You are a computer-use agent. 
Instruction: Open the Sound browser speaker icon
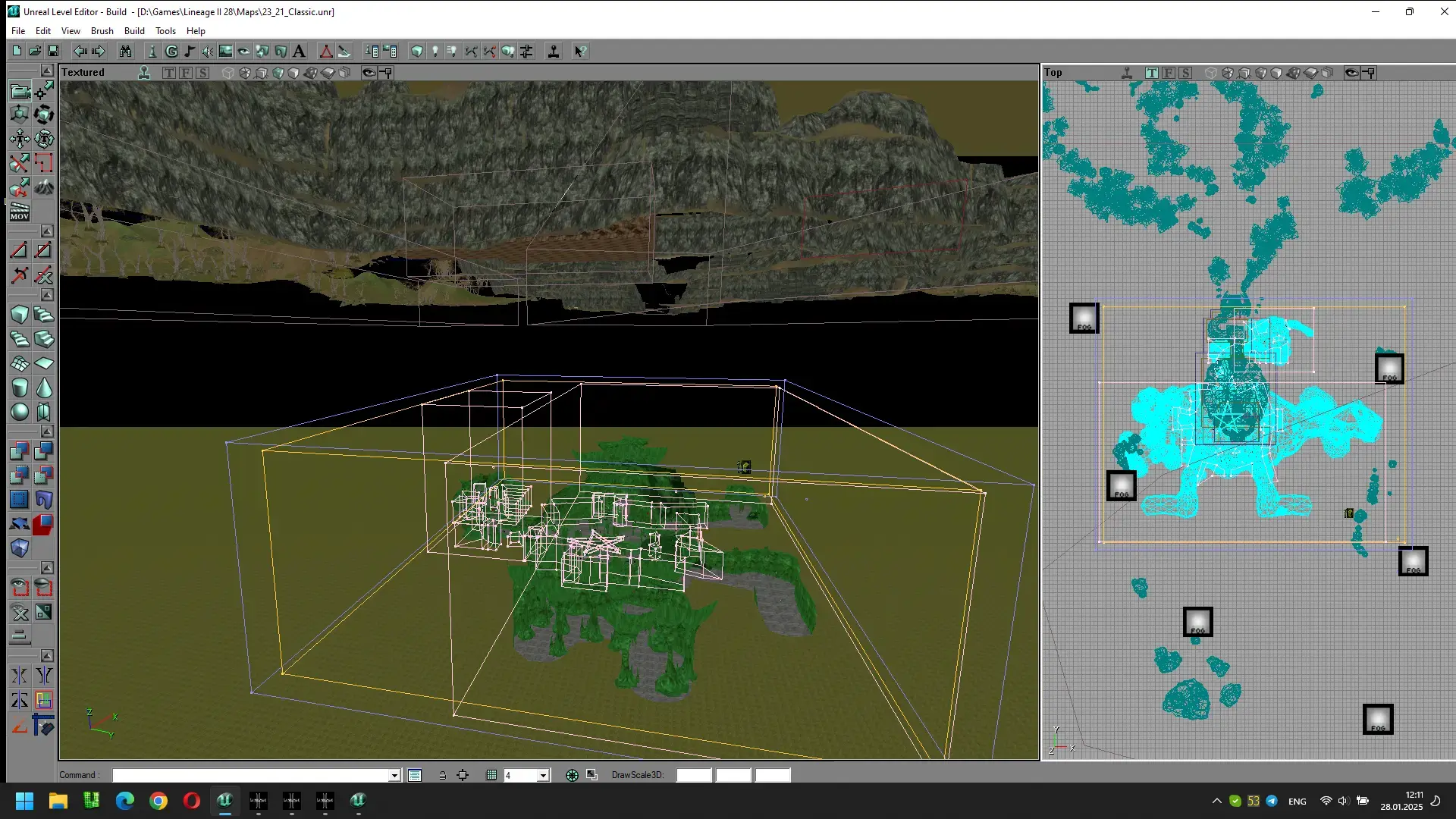(208, 51)
